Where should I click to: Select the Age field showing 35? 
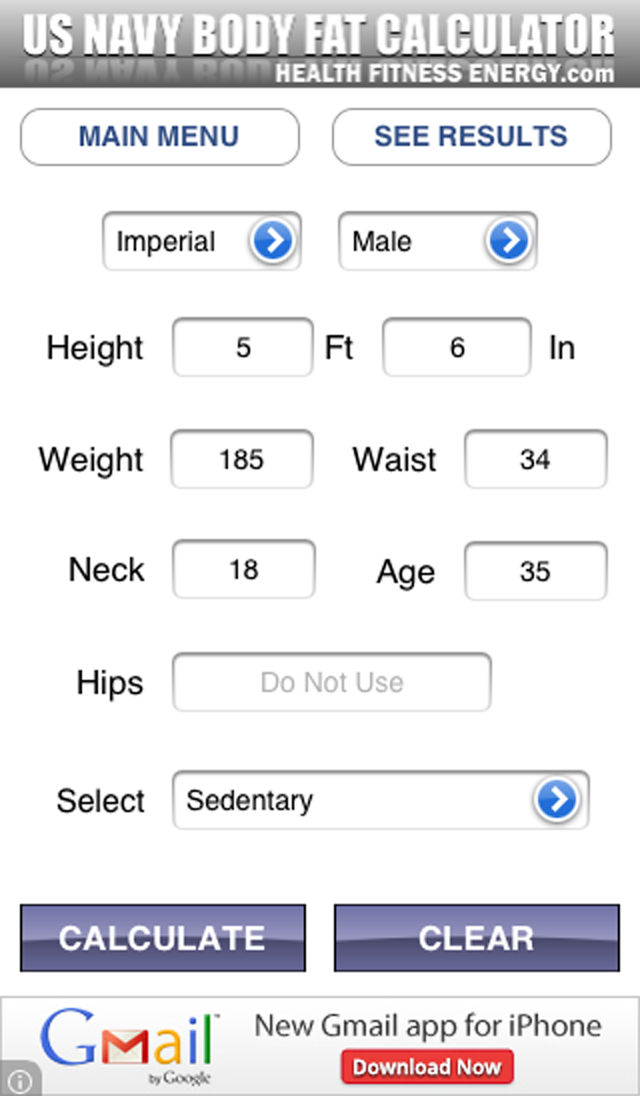pos(535,571)
